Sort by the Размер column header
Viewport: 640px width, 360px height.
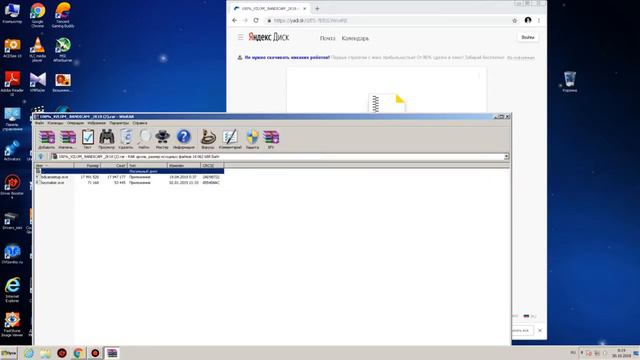(87, 165)
